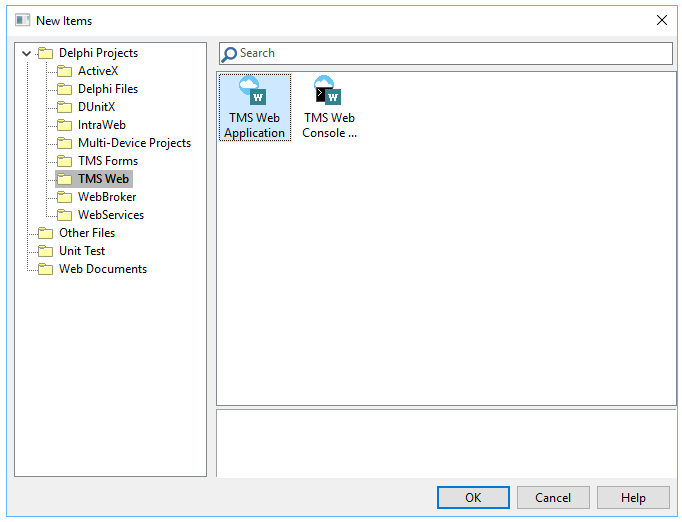Click the Delphi Files folder icon
This screenshot has width=682, height=522.
click(x=64, y=89)
